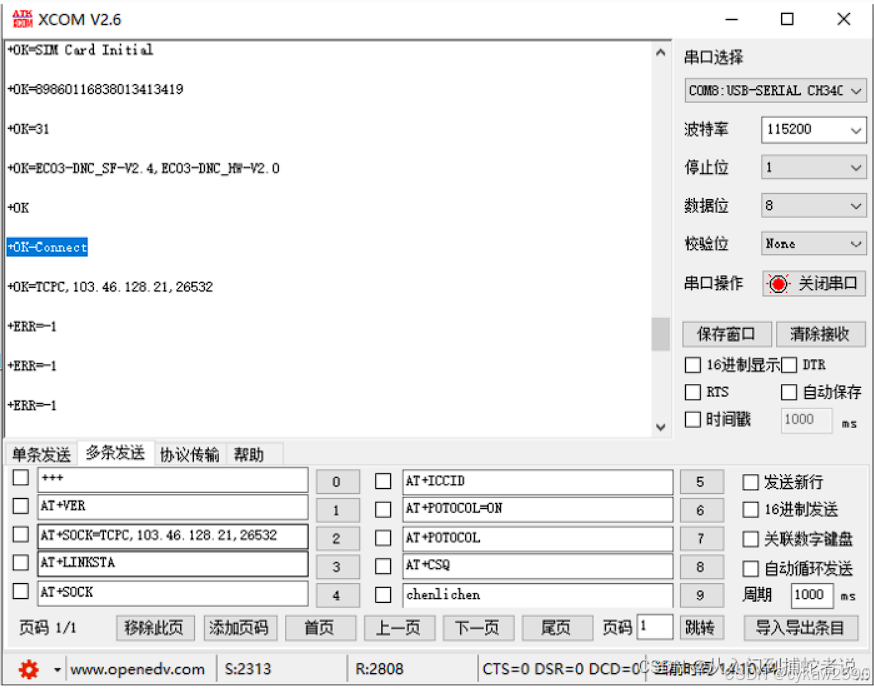This screenshot has width=874, height=689.
Task: Open the settings gear at bottom left
Action: (x=28, y=668)
